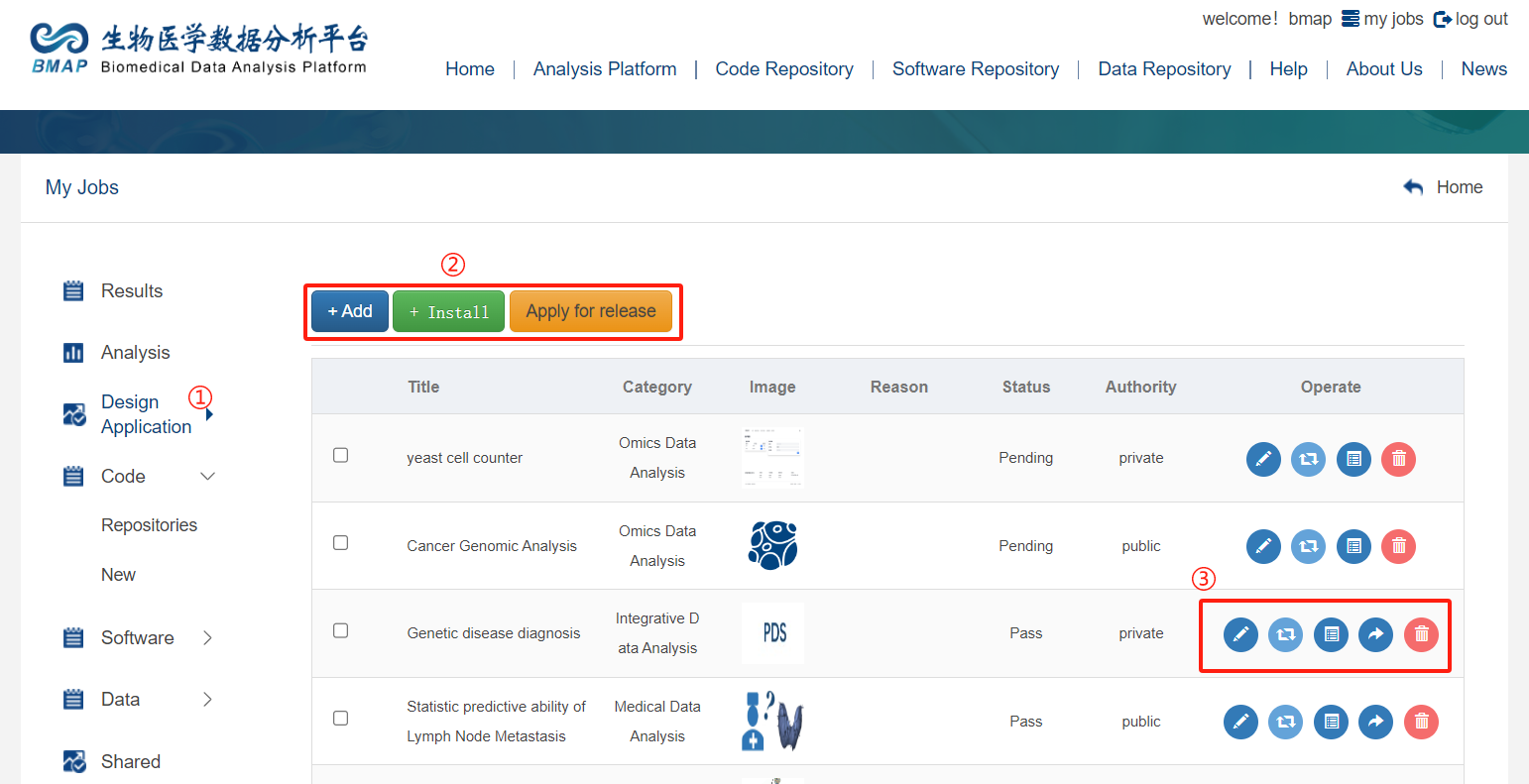Screen dimensions: 1529x784
Task: Click refresh icon for Genetic disease diagnosis
Action: click(1286, 634)
